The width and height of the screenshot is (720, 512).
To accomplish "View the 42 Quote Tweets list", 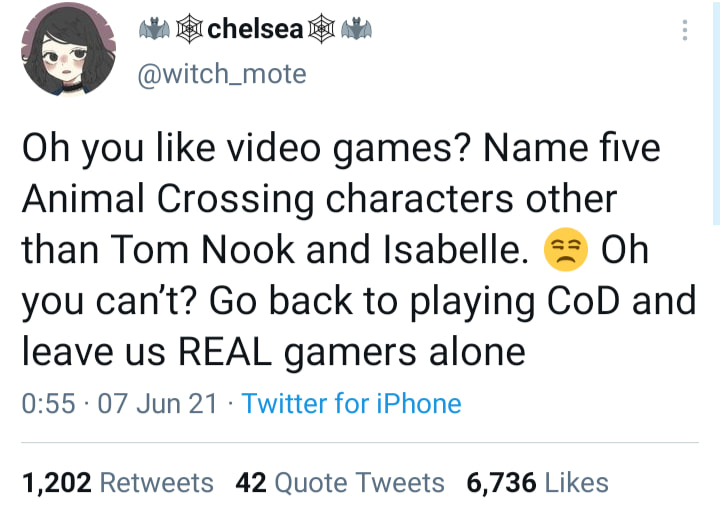I will pos(340,483).
